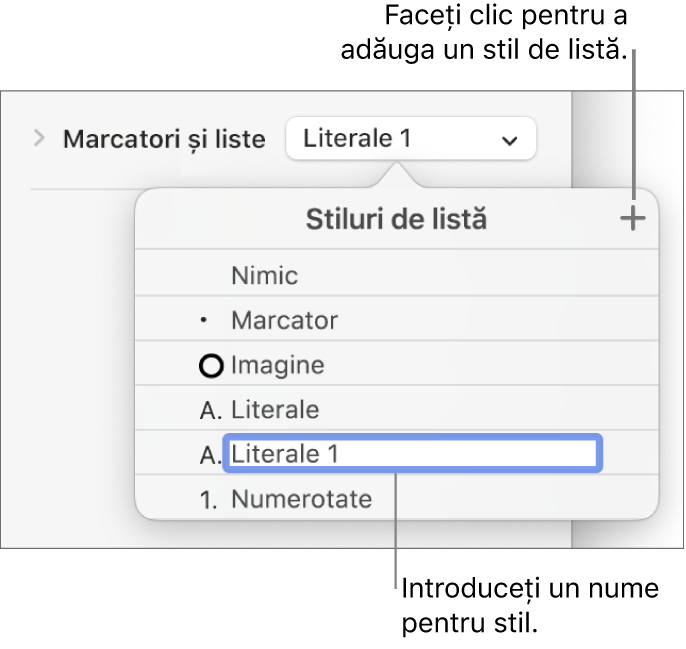Select the Literale list style
This screenshot has height=649, width=686.
pyautogui.click(x=396, y=409)
